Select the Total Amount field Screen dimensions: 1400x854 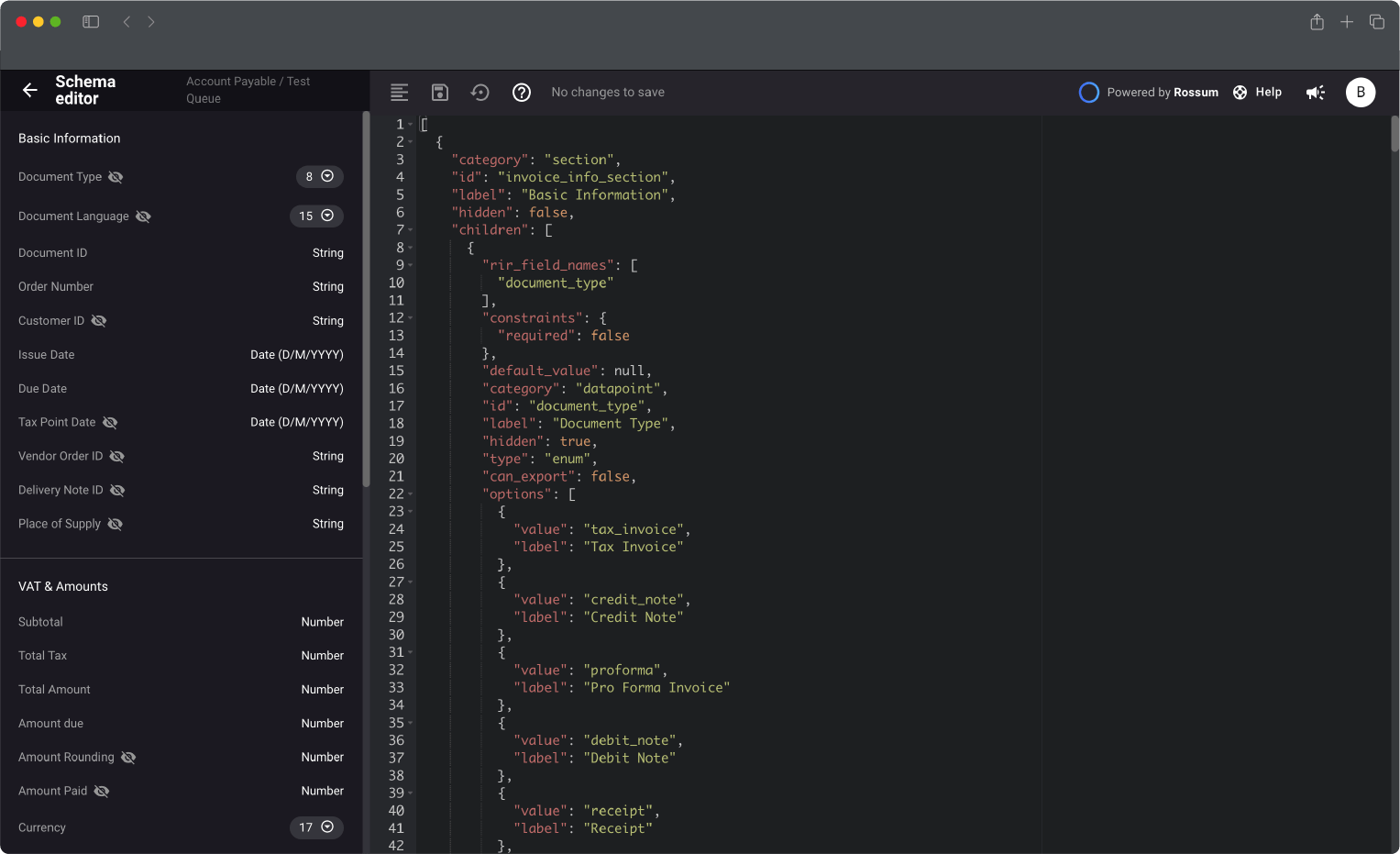coord(54,690)
